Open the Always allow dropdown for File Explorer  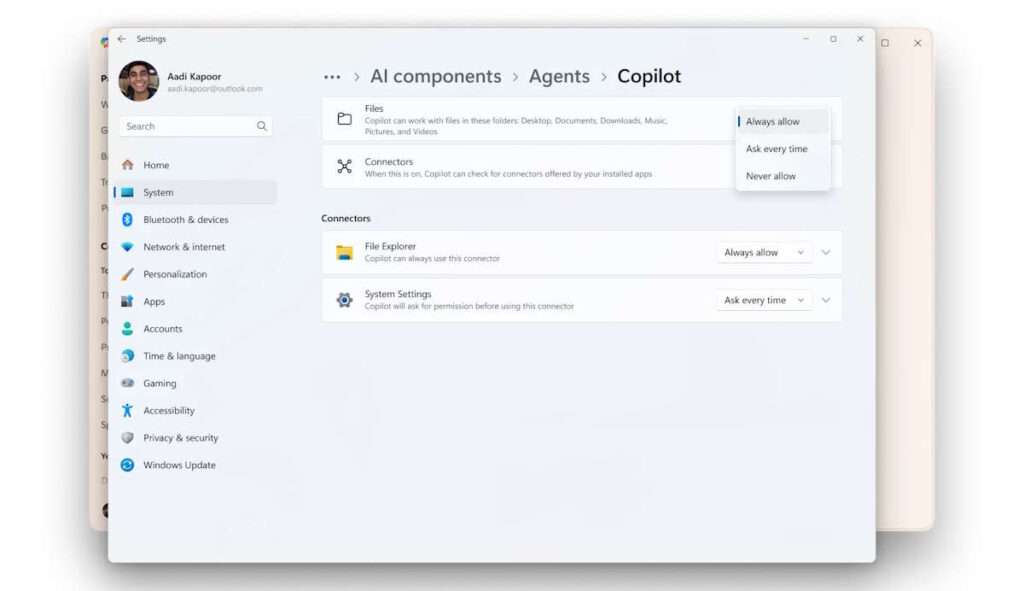point(763,252)
